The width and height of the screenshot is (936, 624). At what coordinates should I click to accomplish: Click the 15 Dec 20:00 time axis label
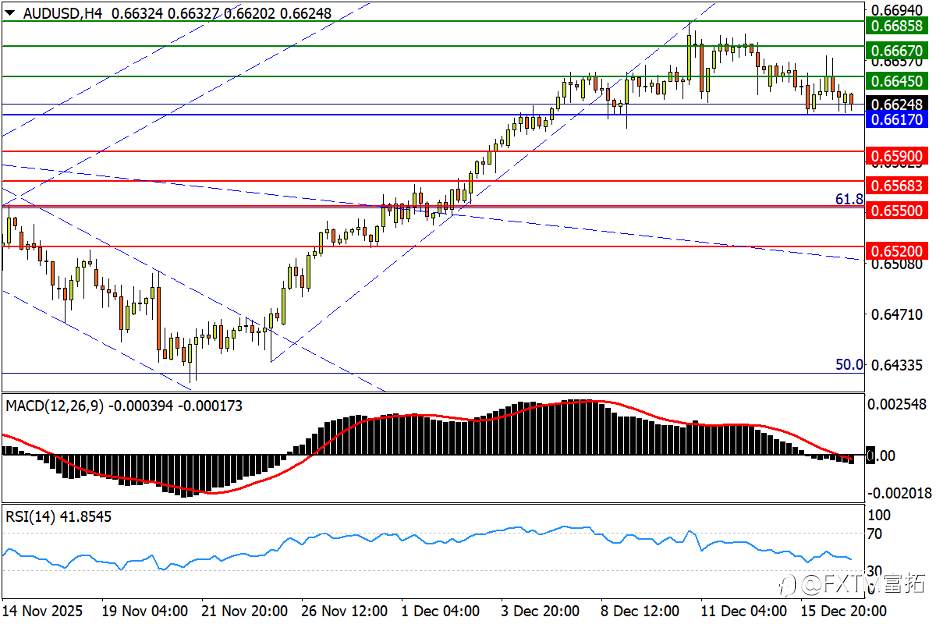coord(843,611)
